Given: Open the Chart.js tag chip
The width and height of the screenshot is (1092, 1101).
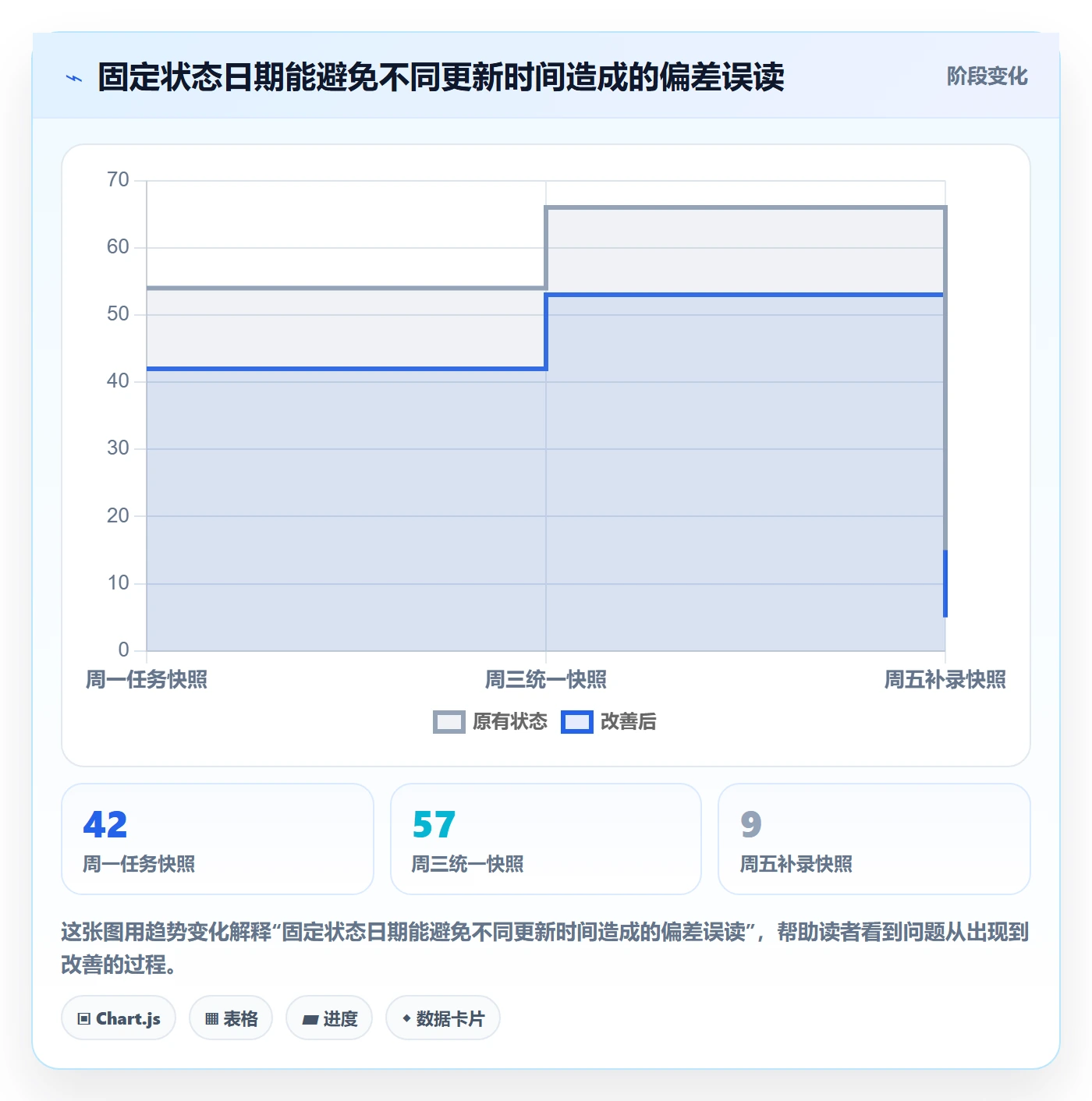Looking at the screenshot, I should [119, 1018].
